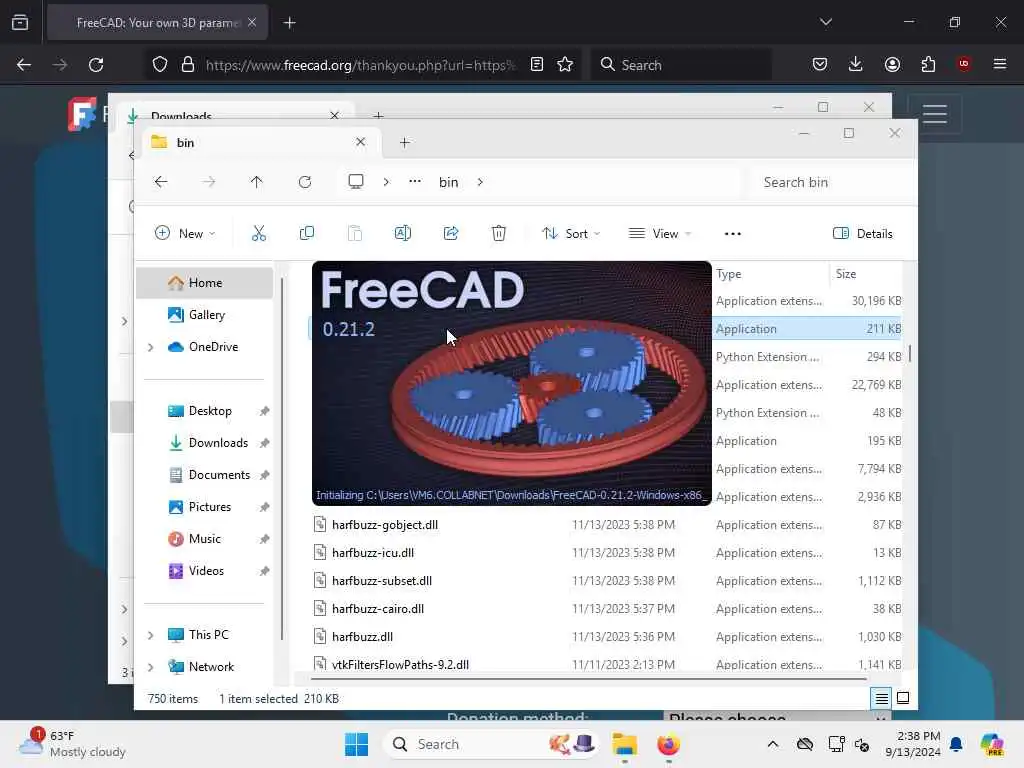
Task: Switch to details list view layout icon
Action: tap(881, 699)
